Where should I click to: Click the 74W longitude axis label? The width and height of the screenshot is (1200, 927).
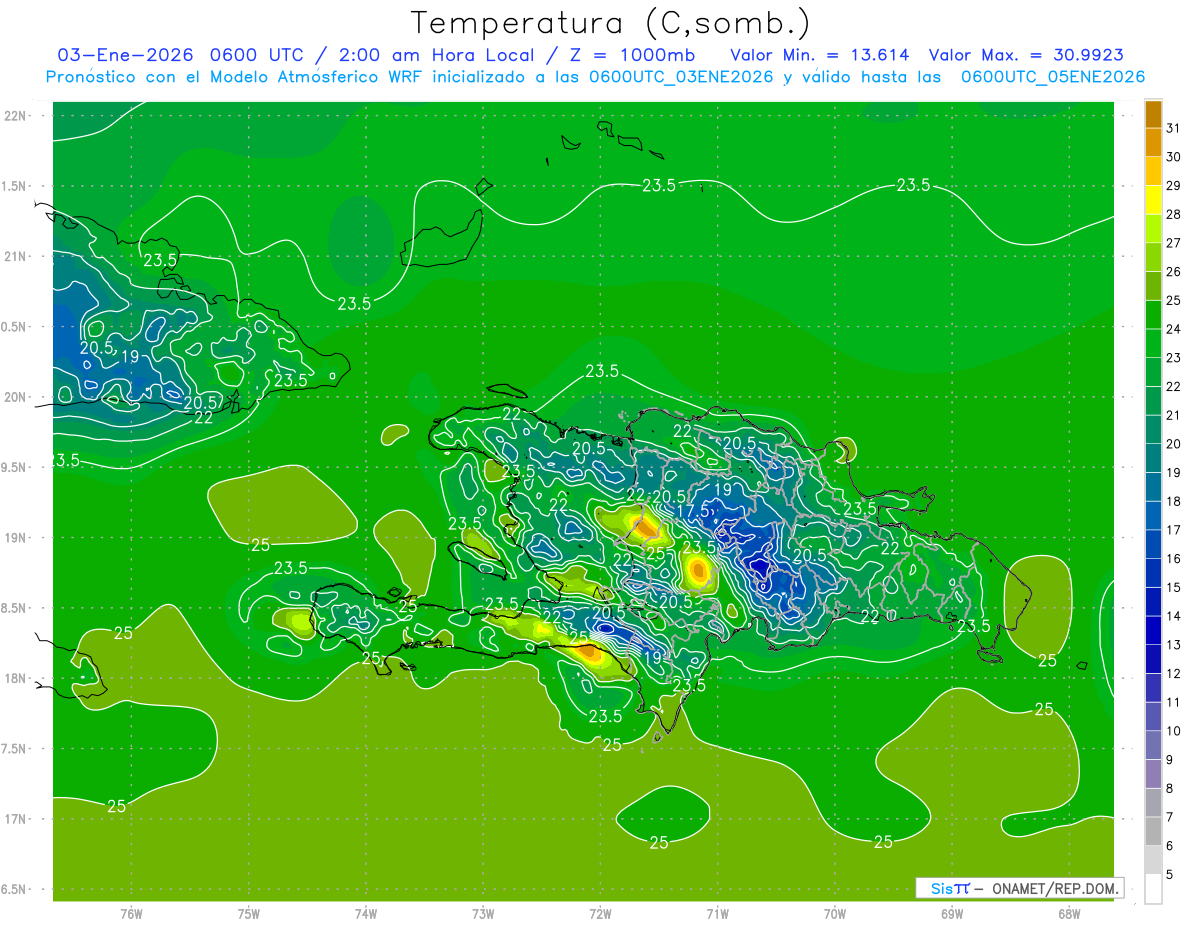pyautogui.click(x=366, y=913)
